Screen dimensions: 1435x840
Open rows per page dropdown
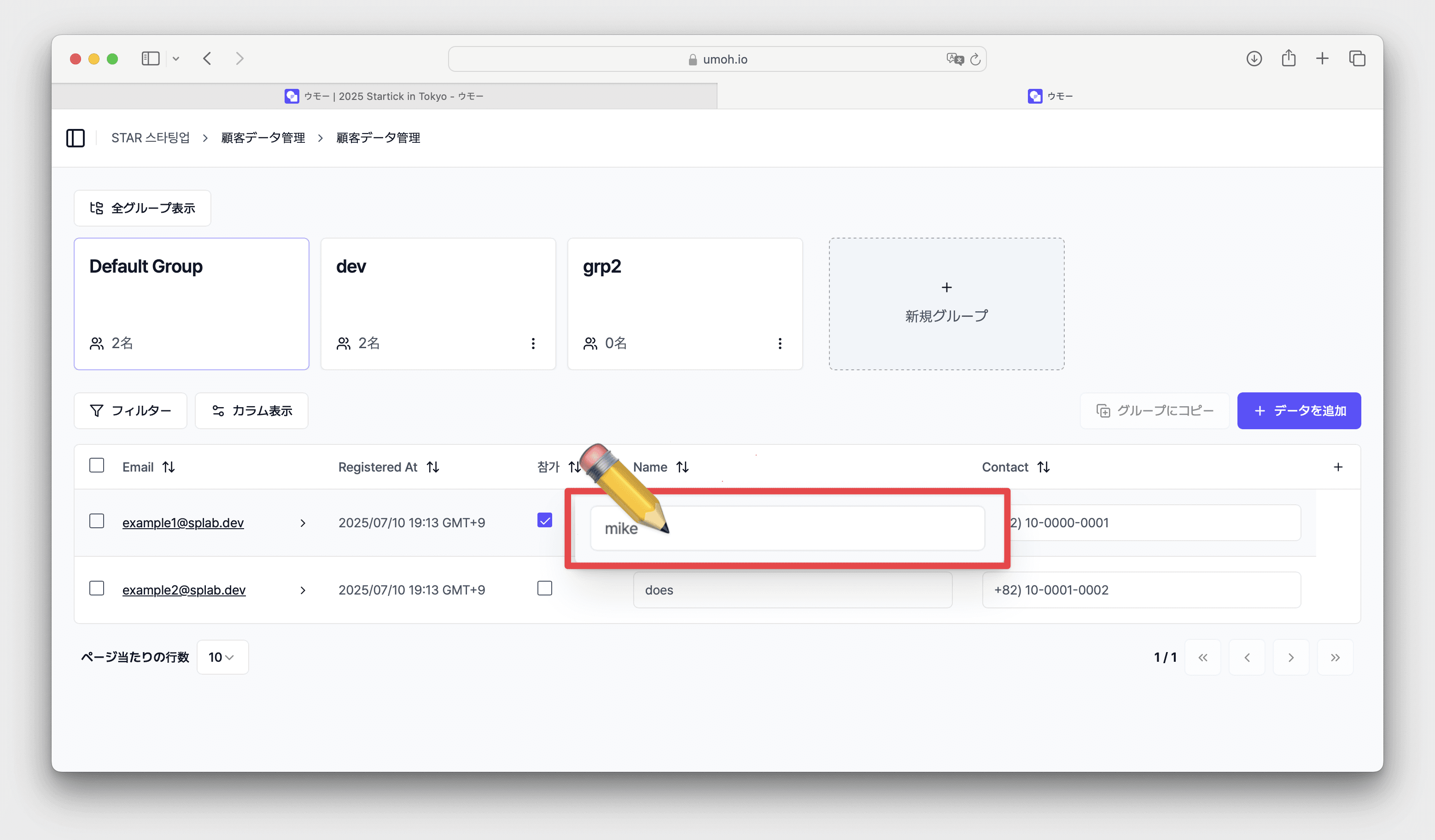[222, 657]
